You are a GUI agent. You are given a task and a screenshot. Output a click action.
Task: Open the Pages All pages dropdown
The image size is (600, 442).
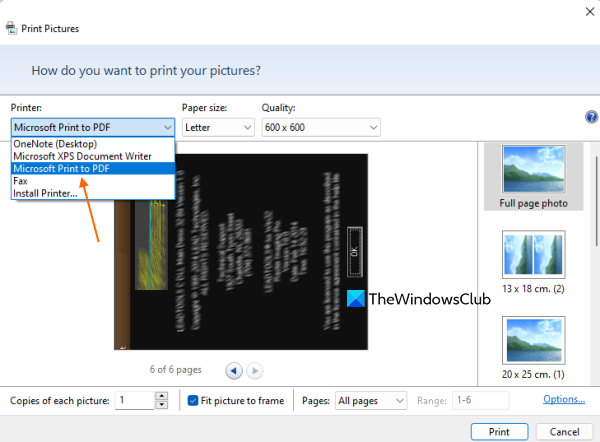[x=371, y=401]
